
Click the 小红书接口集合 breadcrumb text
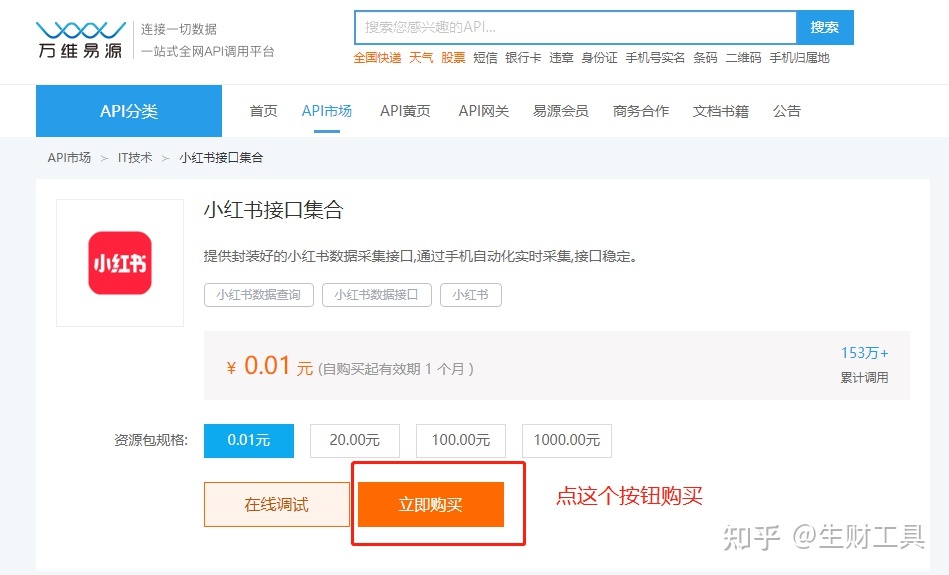pyautogui.click(x=221, y=157)
